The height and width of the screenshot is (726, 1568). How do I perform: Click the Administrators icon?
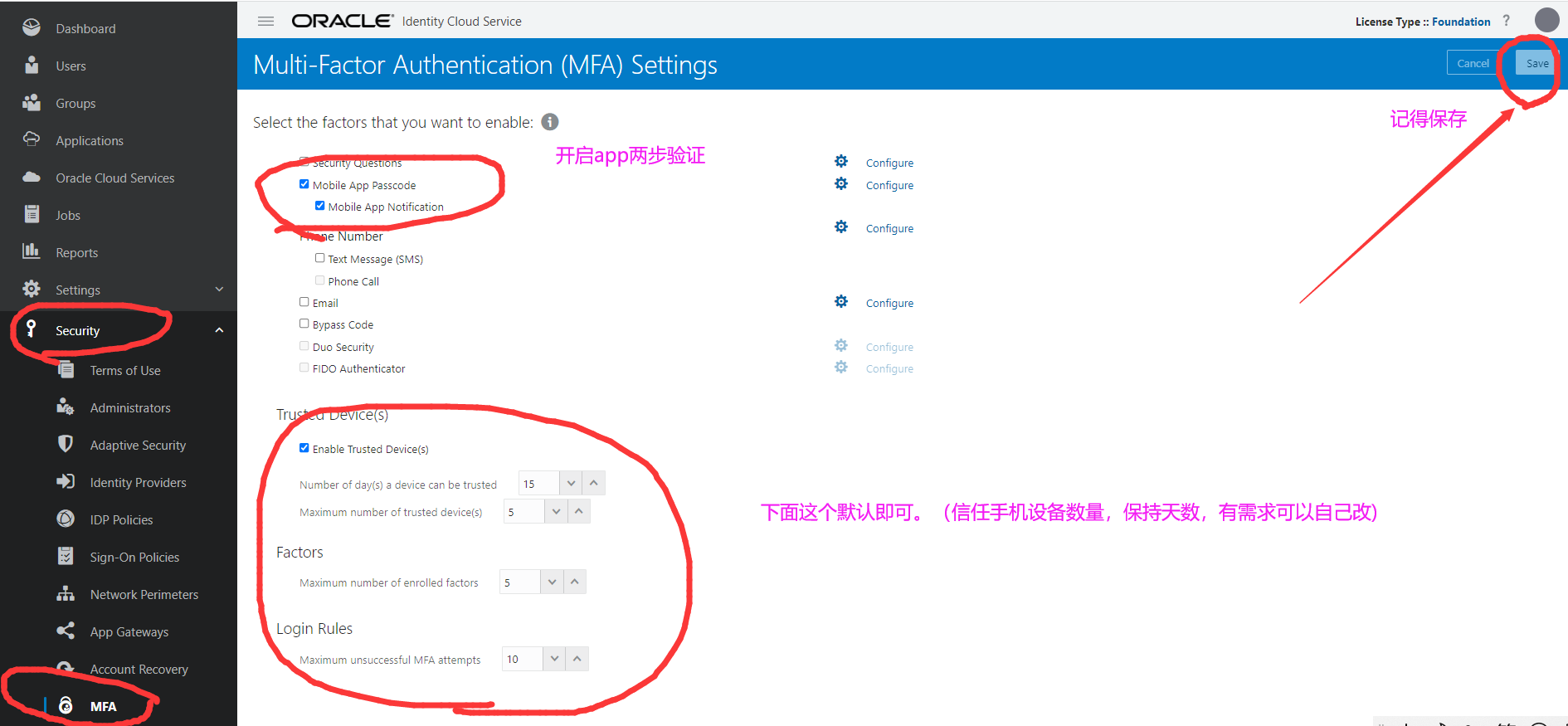pos(66,407)
